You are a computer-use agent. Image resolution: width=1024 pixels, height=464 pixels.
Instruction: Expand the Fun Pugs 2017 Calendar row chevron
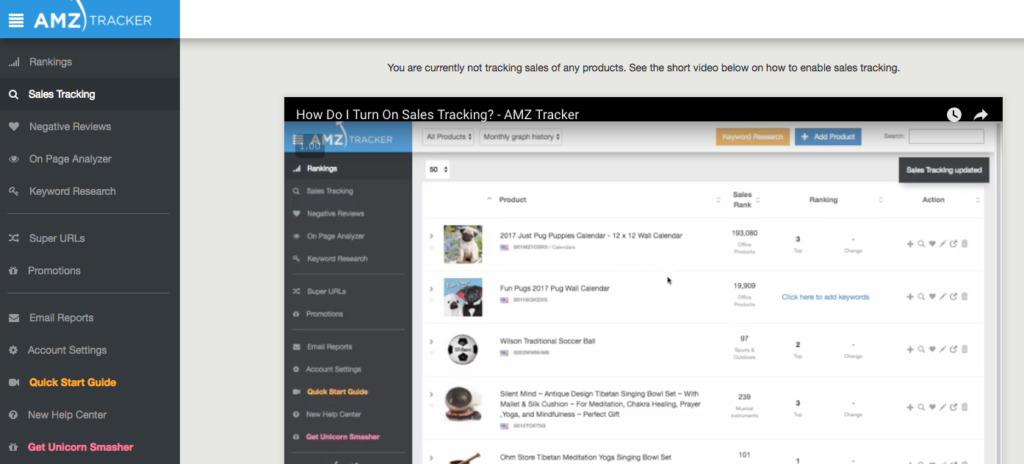coord(431,289)
